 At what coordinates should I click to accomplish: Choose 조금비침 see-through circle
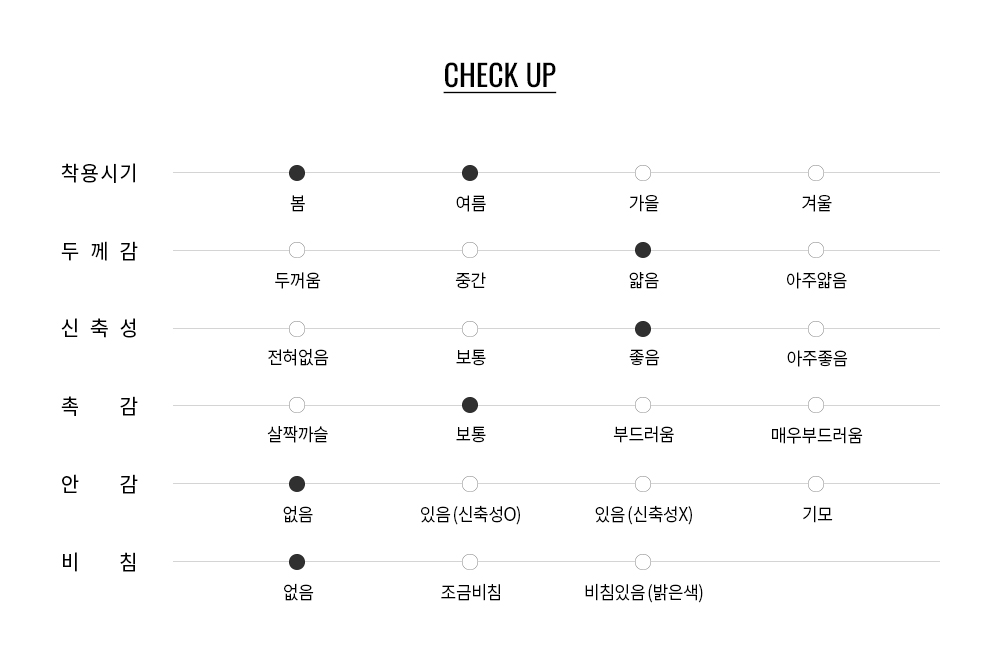[x=470, y=562]
